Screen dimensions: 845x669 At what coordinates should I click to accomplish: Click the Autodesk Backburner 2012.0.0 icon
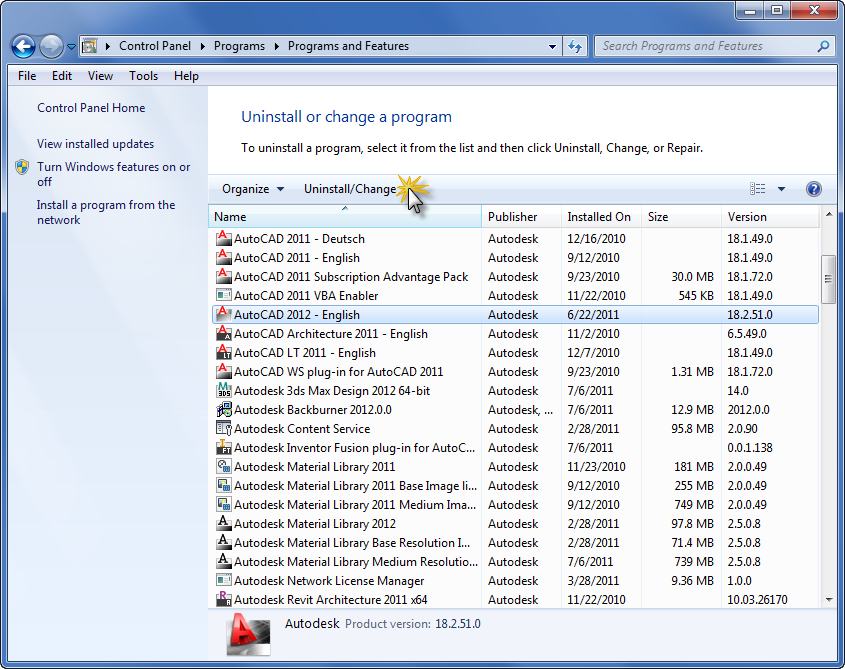[x=224, y=410]
